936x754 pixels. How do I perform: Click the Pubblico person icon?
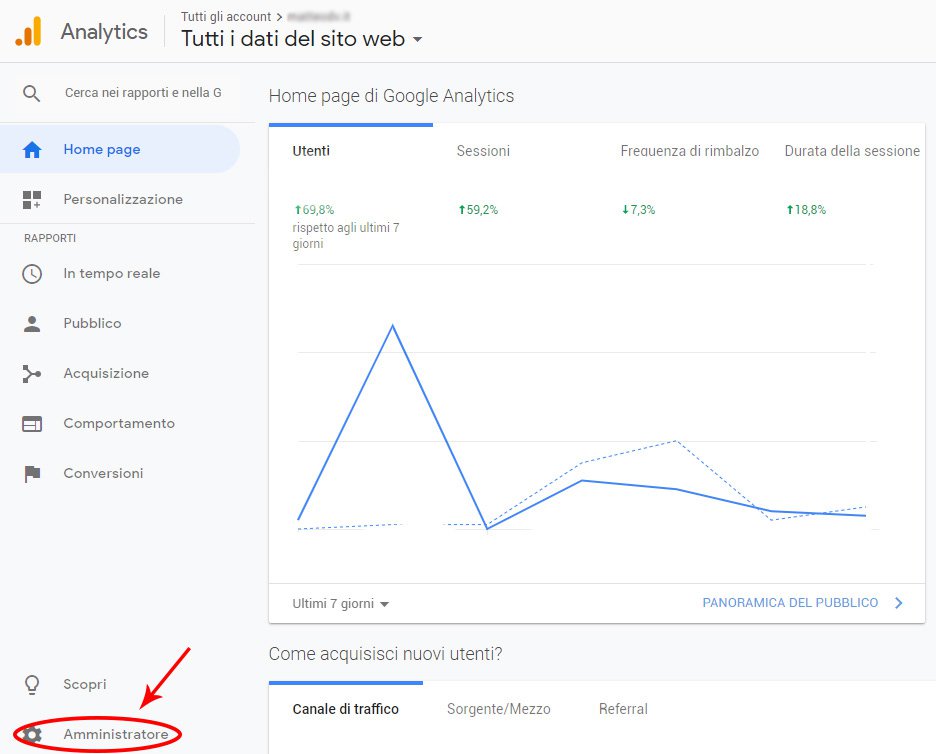(x=32, y=324)
